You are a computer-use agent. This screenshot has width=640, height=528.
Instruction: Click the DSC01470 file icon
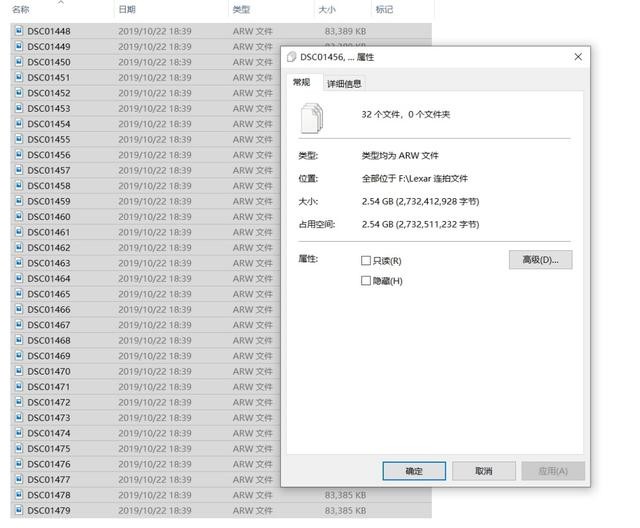[19, 371]
